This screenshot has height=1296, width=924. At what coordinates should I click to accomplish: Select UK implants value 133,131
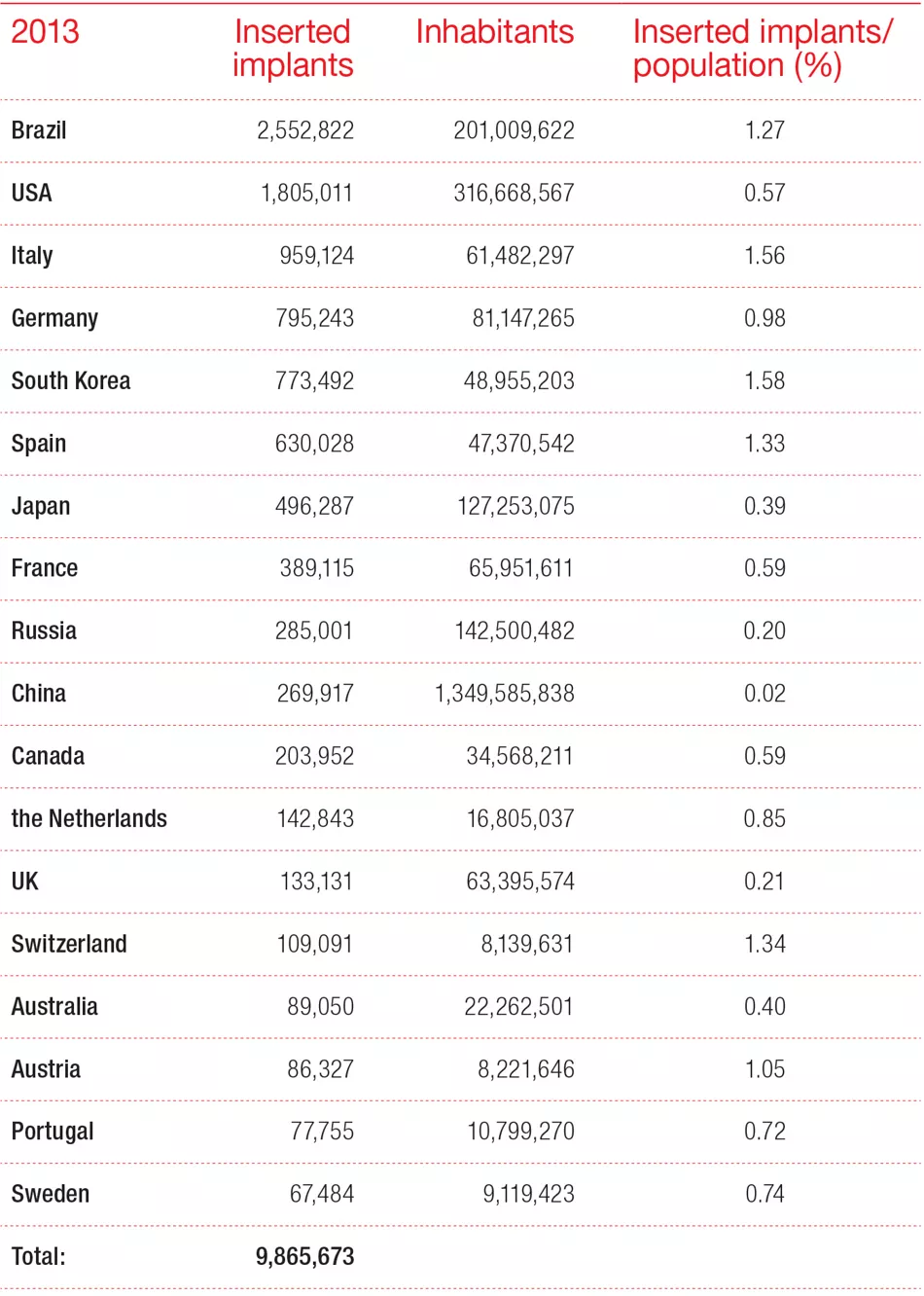316,882
